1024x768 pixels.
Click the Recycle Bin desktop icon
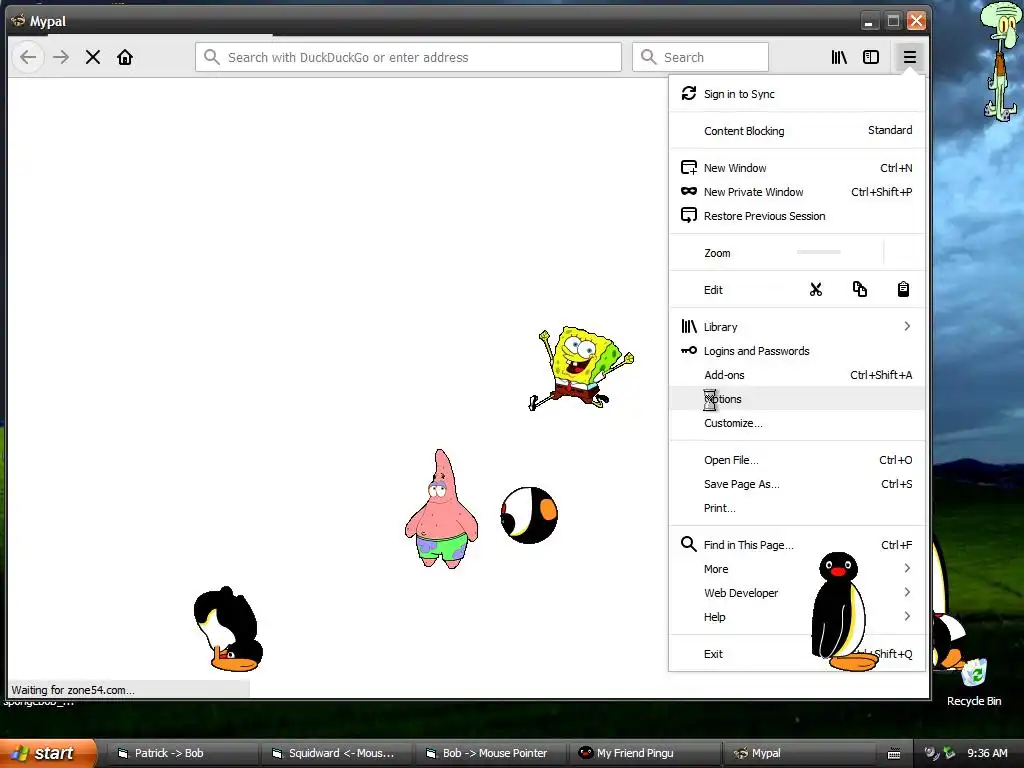point(974,682)
